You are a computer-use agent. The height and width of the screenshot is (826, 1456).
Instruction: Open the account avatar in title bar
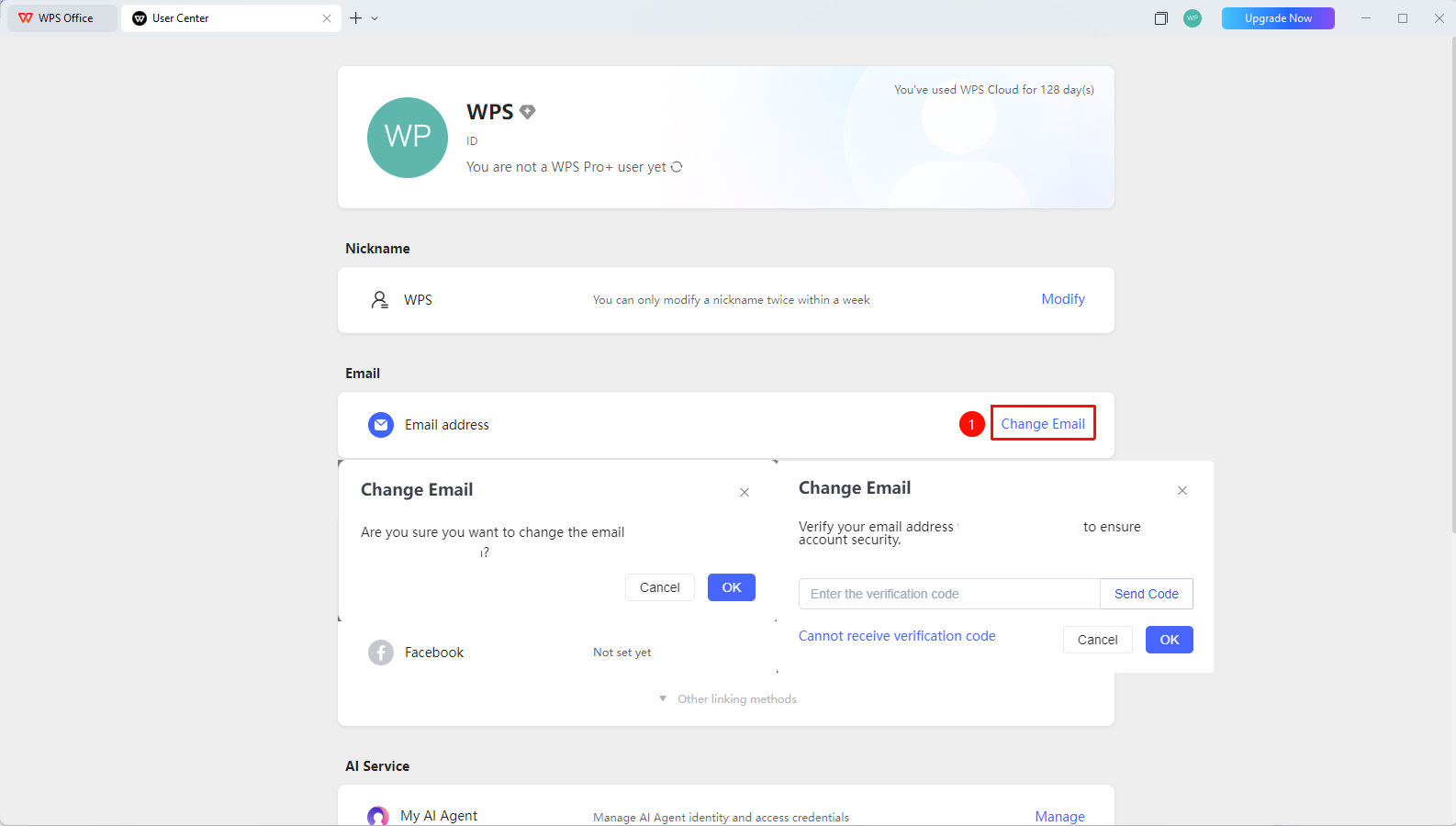1193,18
